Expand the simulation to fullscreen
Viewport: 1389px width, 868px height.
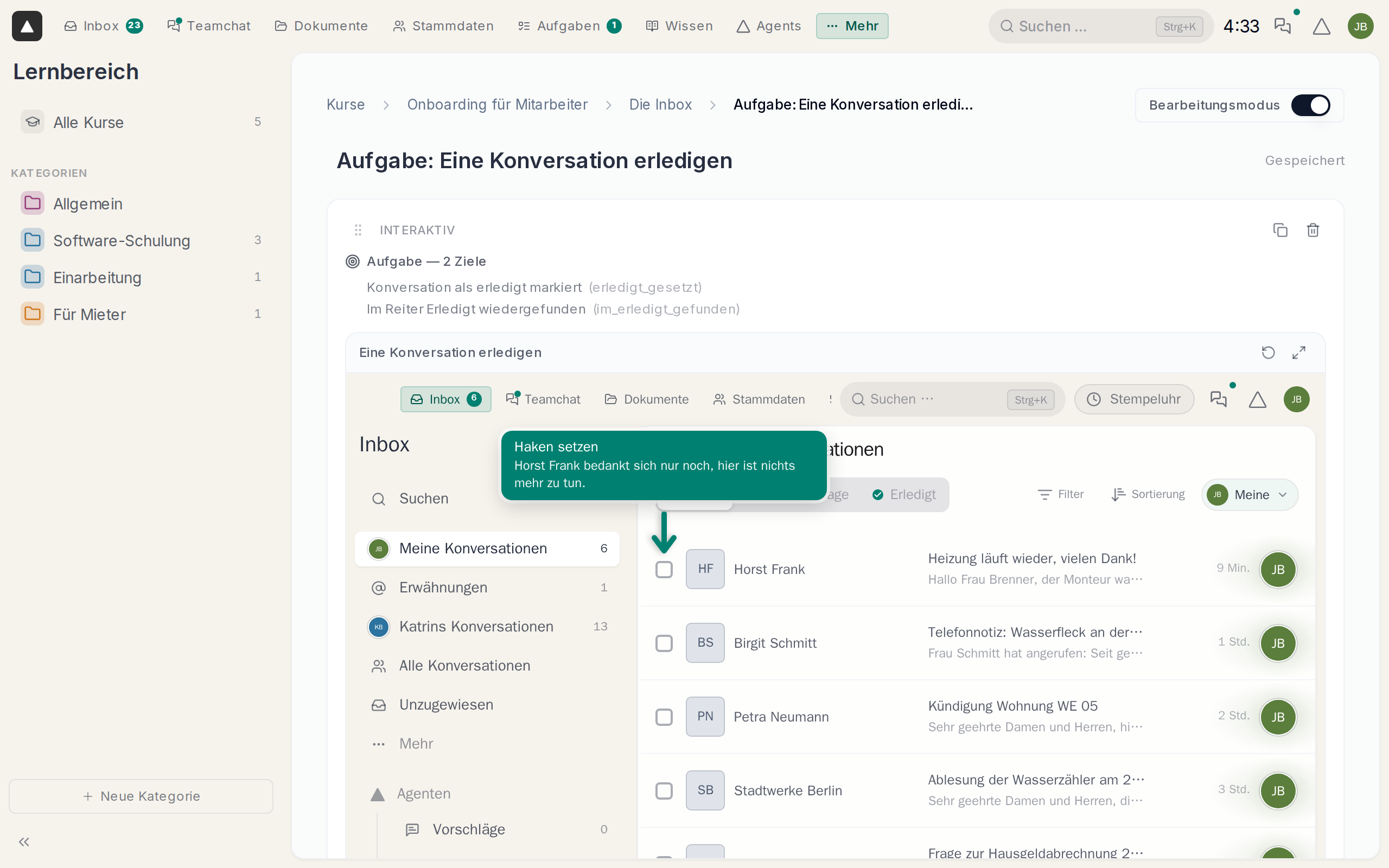pos(1299,353)
